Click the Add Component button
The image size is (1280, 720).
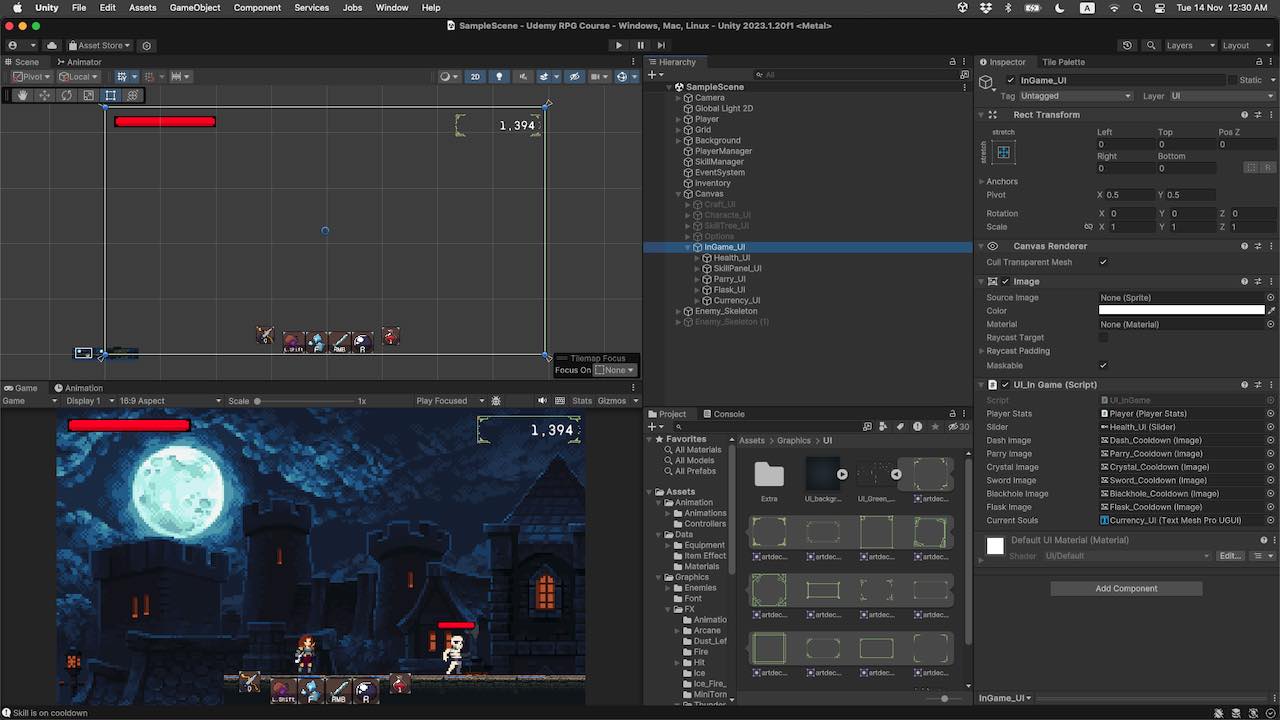tap(1126, 588)
